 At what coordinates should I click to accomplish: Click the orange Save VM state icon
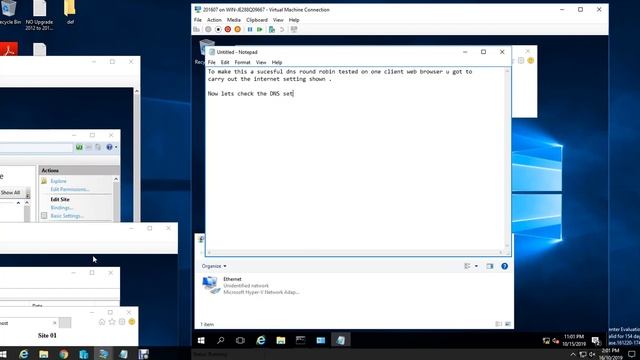[x=238, y=29]
